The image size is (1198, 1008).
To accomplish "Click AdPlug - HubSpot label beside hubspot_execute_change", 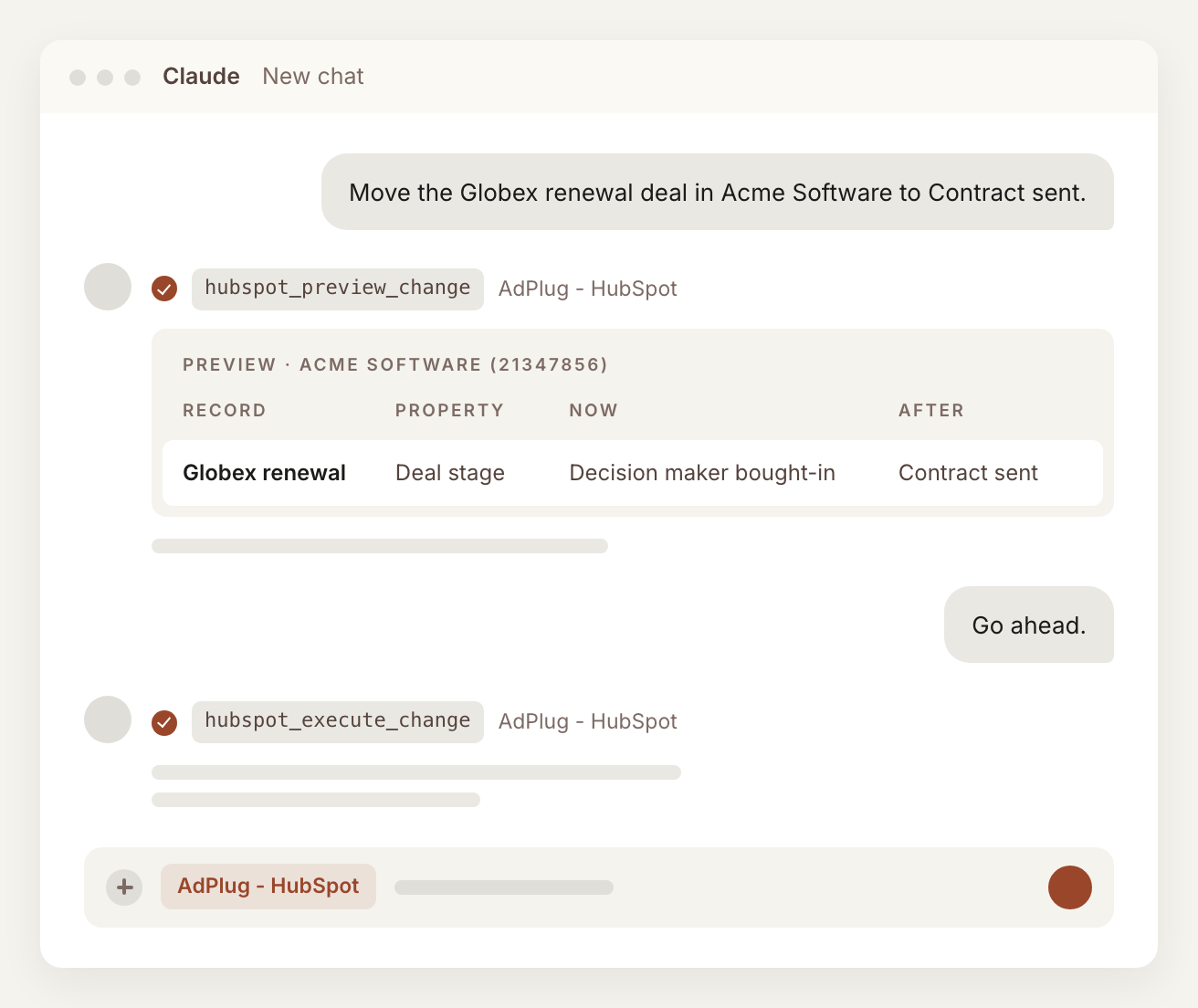I will point(588,721).
